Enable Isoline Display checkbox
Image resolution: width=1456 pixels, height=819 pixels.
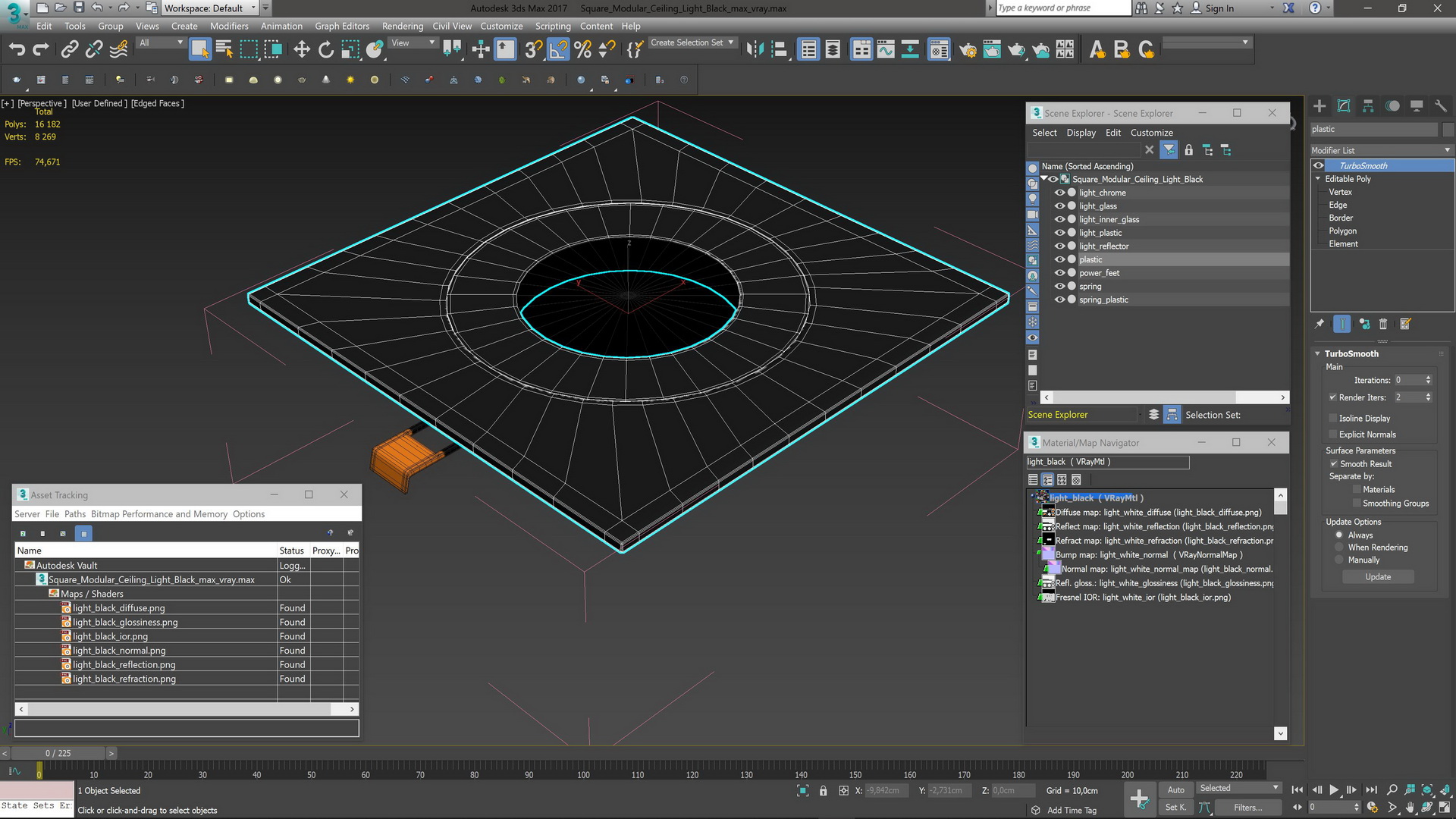tap(1332, 419)
